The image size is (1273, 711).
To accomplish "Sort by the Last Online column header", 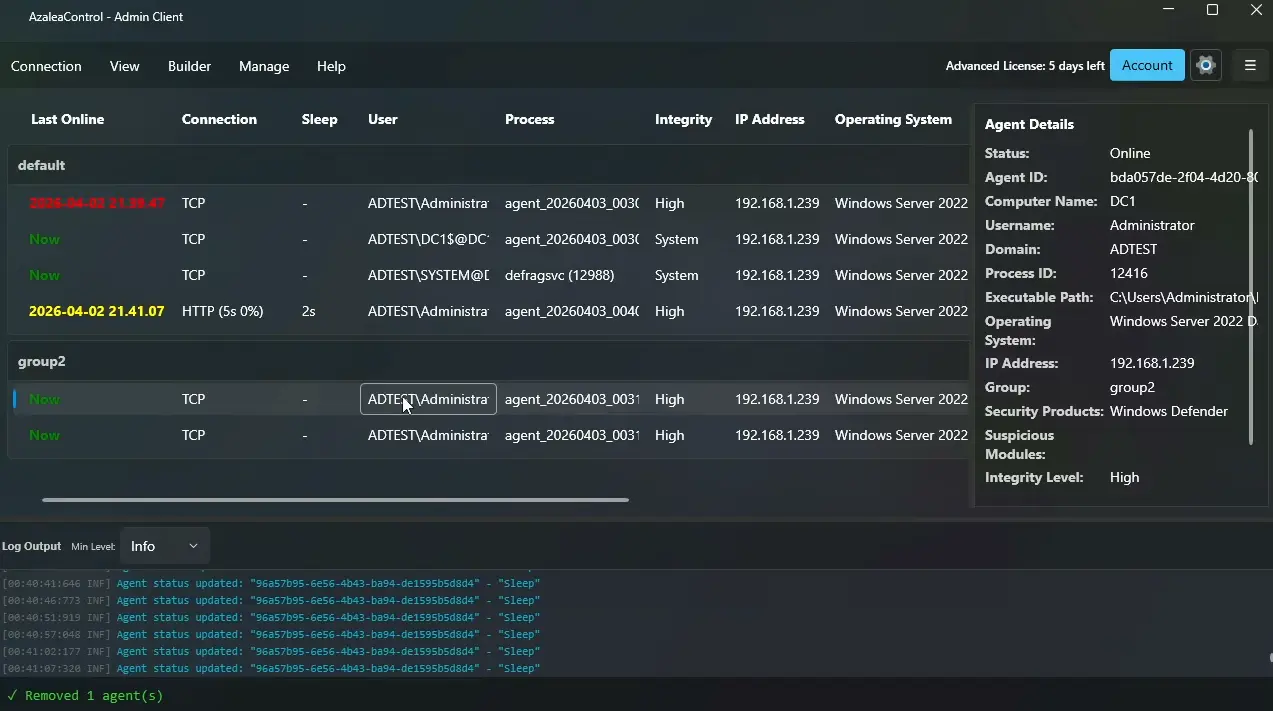I will click(x=67, y=119).
